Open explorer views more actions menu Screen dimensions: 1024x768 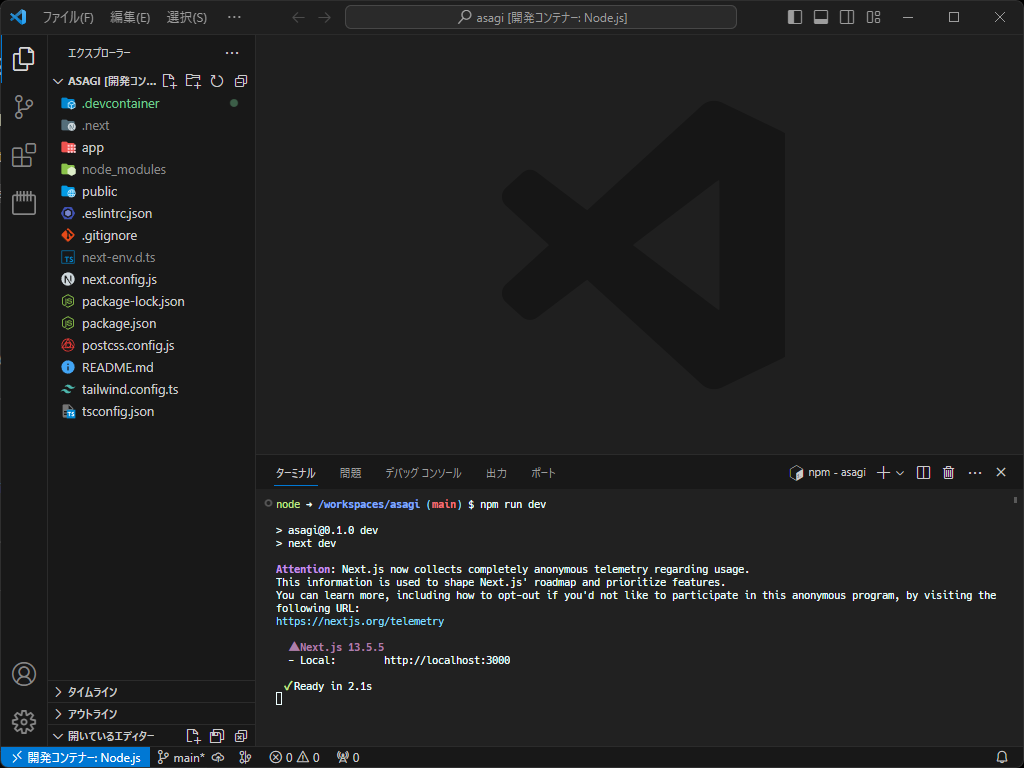[x=232, y=53]
